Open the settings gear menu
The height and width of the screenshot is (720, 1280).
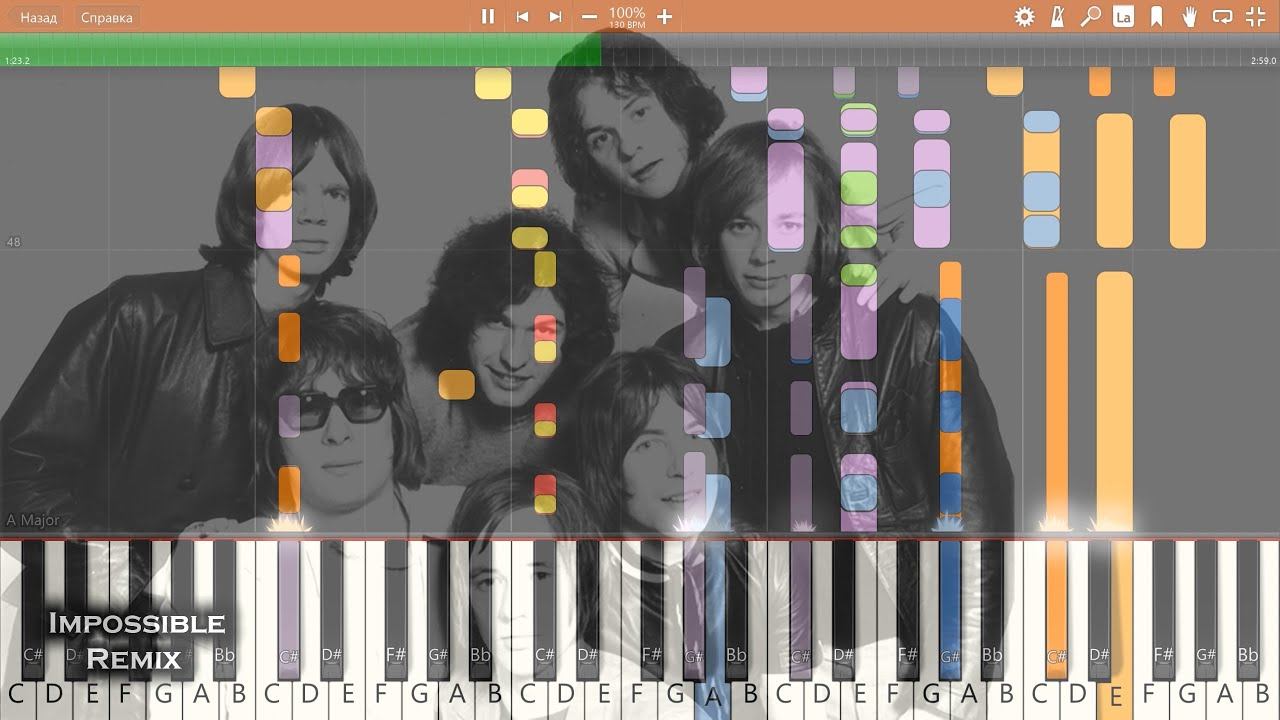click(1024, 16)
